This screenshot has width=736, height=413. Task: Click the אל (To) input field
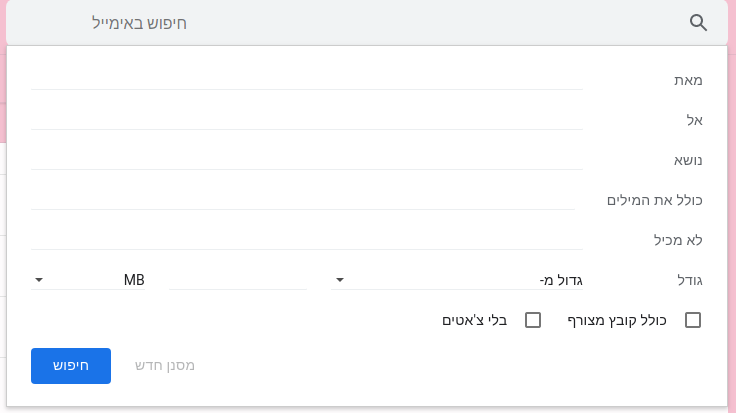(307, 120)
